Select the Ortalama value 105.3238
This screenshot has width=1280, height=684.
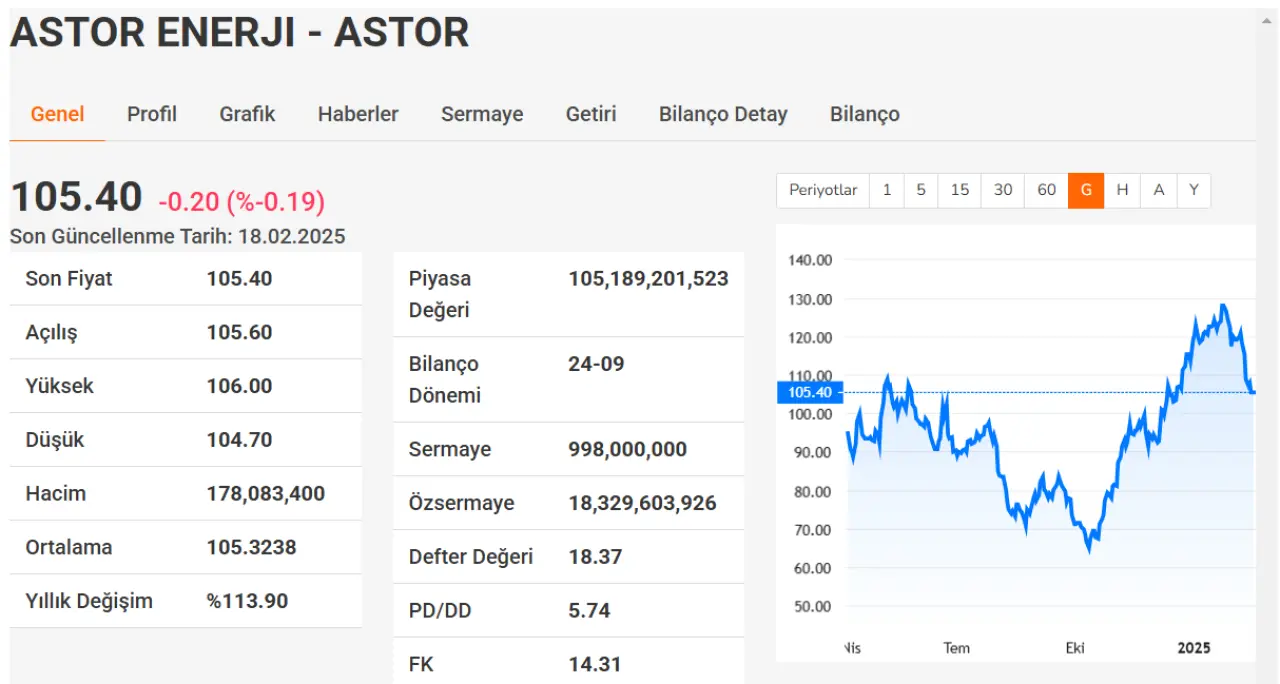252,547
